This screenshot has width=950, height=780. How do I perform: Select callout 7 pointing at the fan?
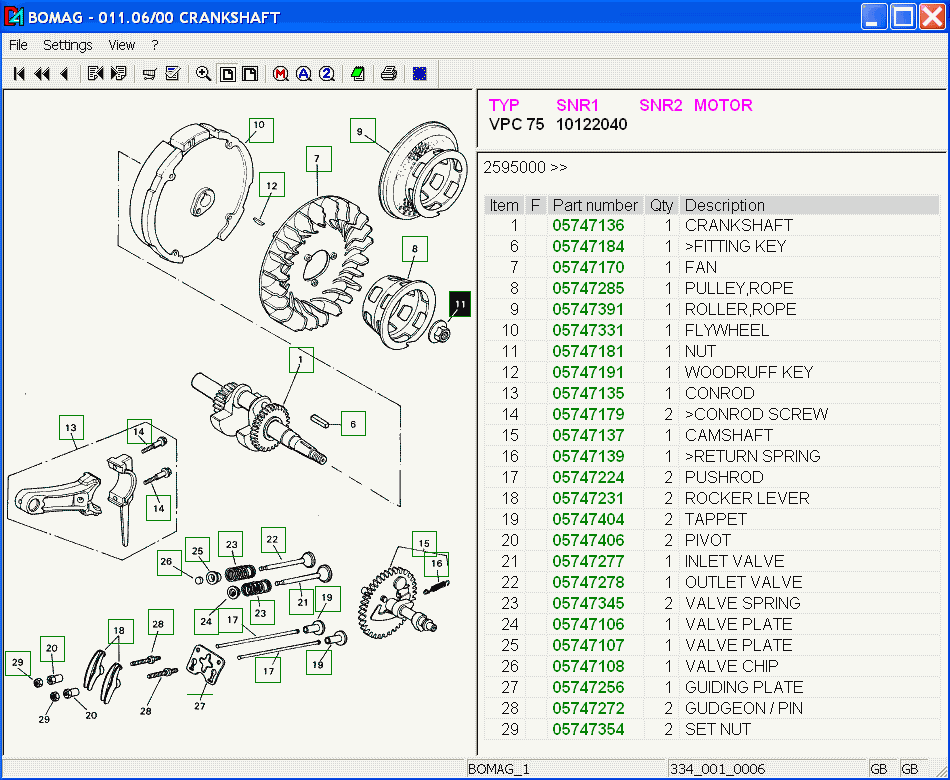point(319,159)
